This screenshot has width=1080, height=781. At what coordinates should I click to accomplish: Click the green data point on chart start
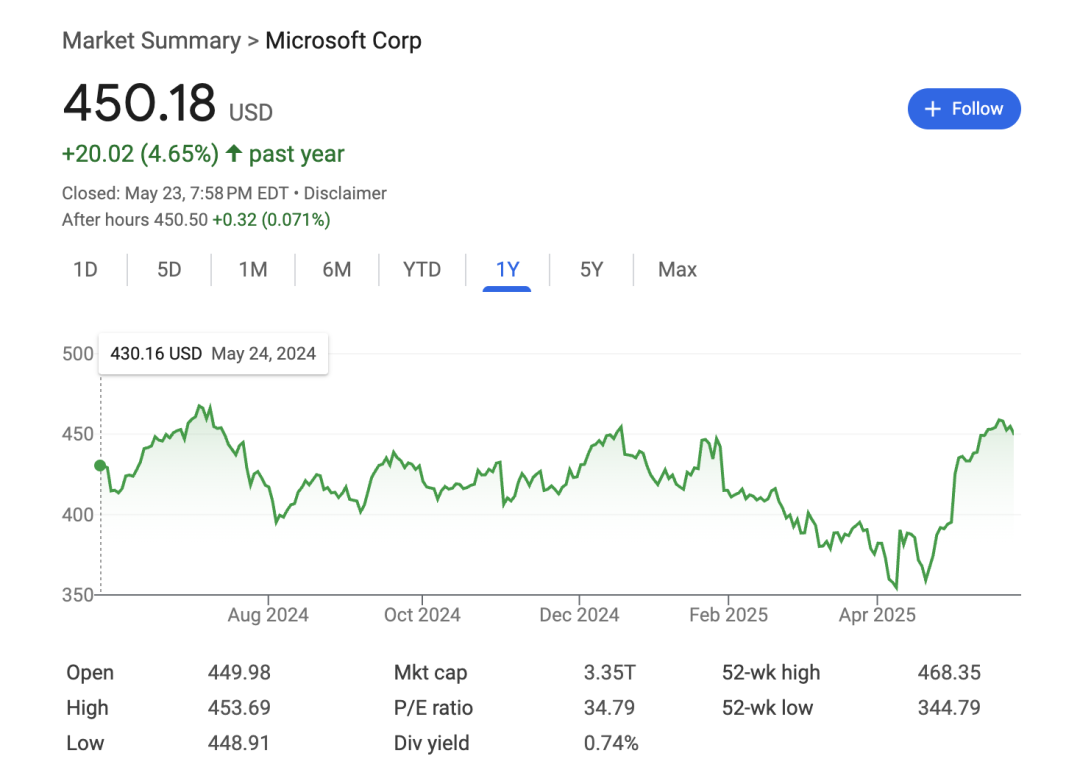[x=100, y=465]
